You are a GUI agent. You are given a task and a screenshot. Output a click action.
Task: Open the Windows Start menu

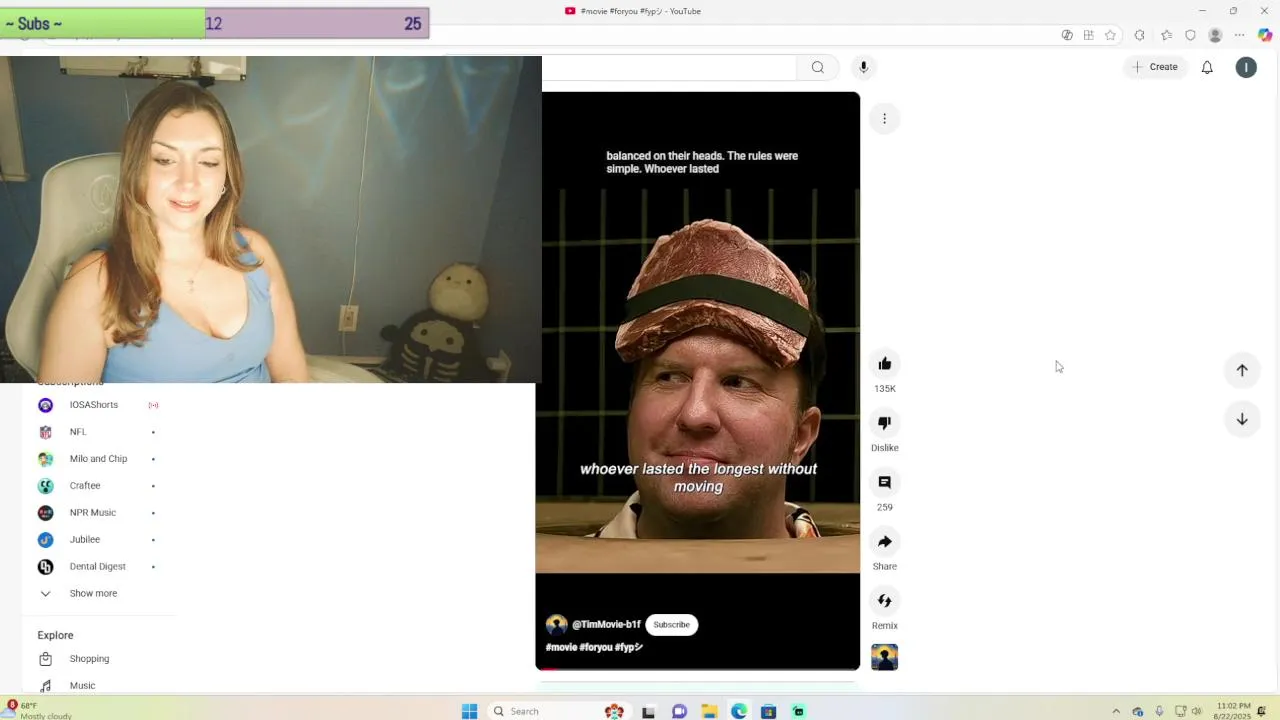click(469, 711)
